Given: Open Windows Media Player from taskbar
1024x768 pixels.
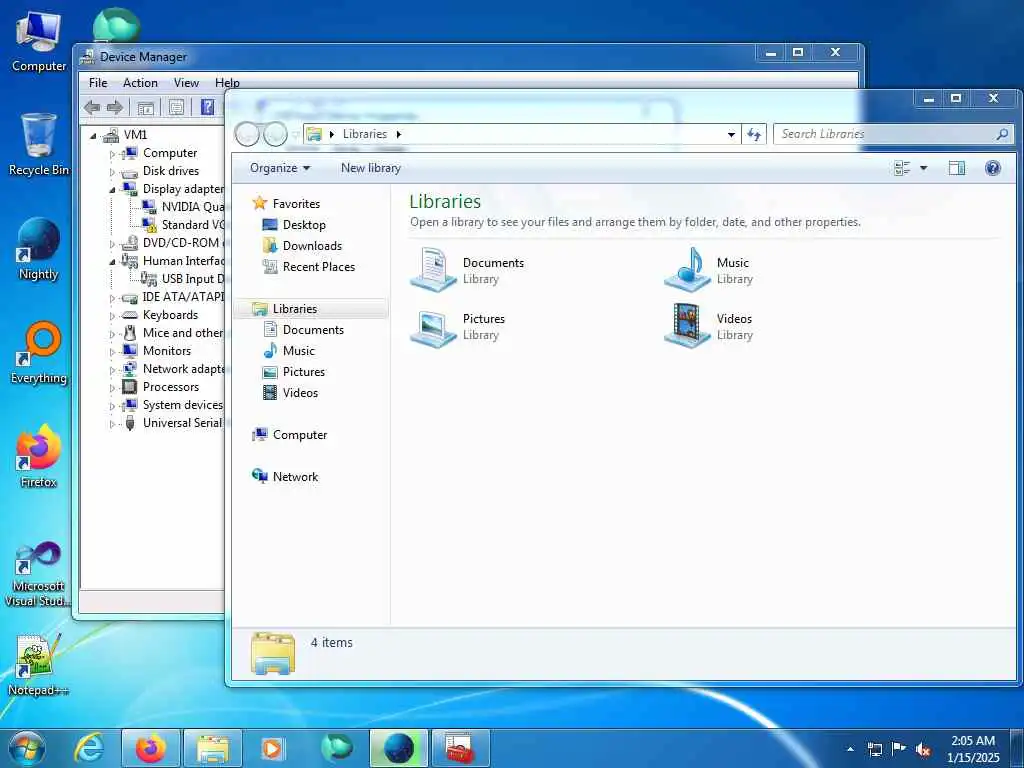Looking at the screenshot, I should (272, 748).
